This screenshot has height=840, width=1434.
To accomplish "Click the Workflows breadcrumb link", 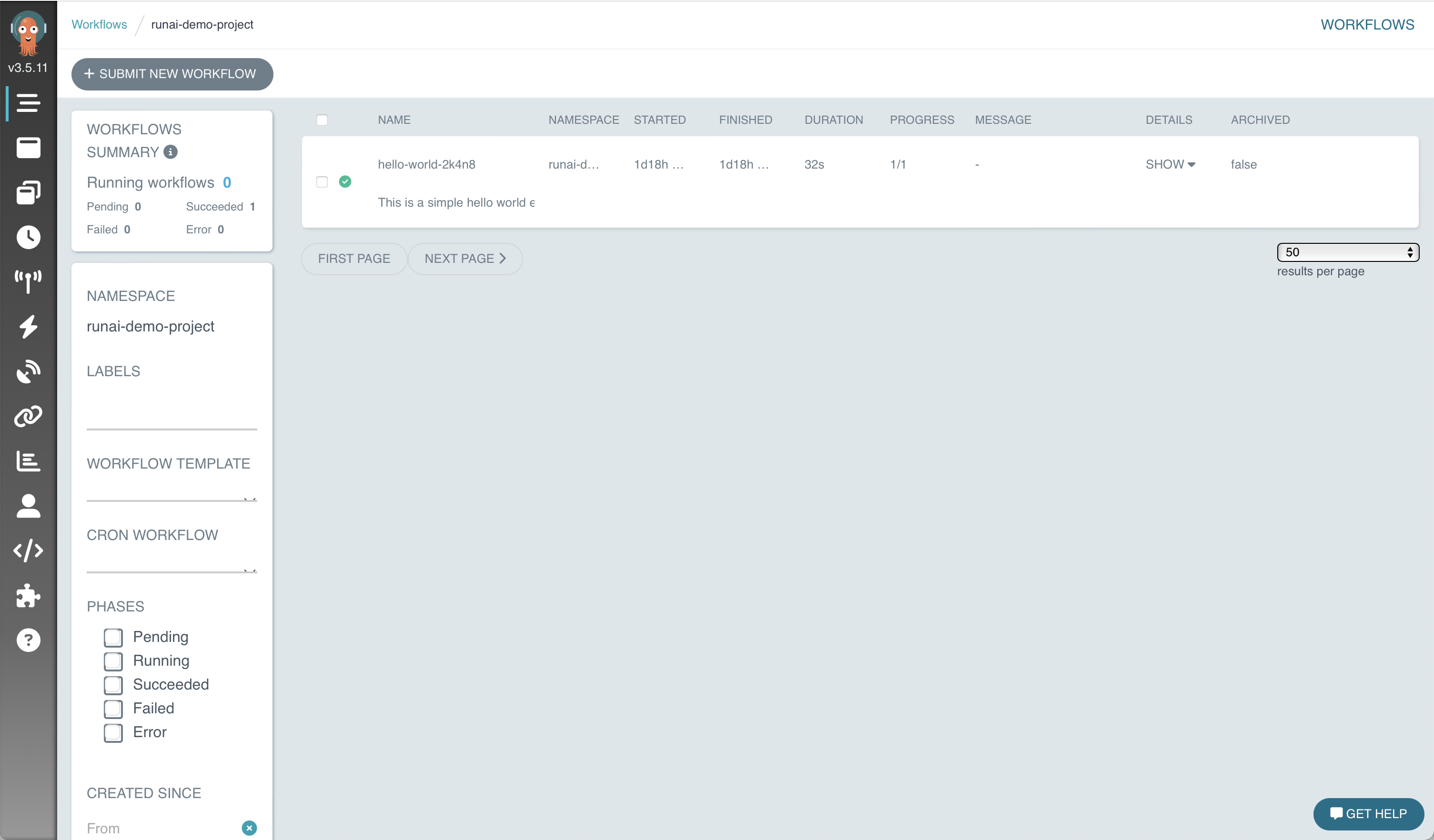I will click(x=99, y=24).
